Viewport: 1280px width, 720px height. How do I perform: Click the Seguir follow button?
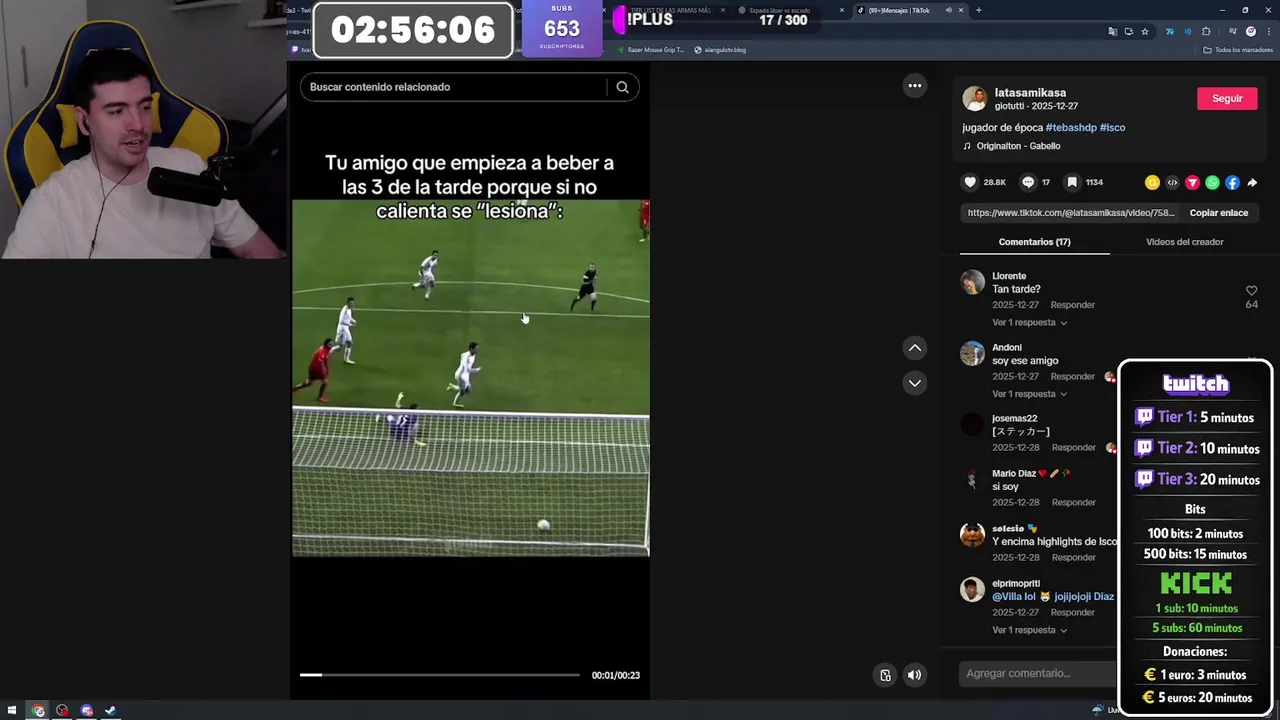point(1227,98)
